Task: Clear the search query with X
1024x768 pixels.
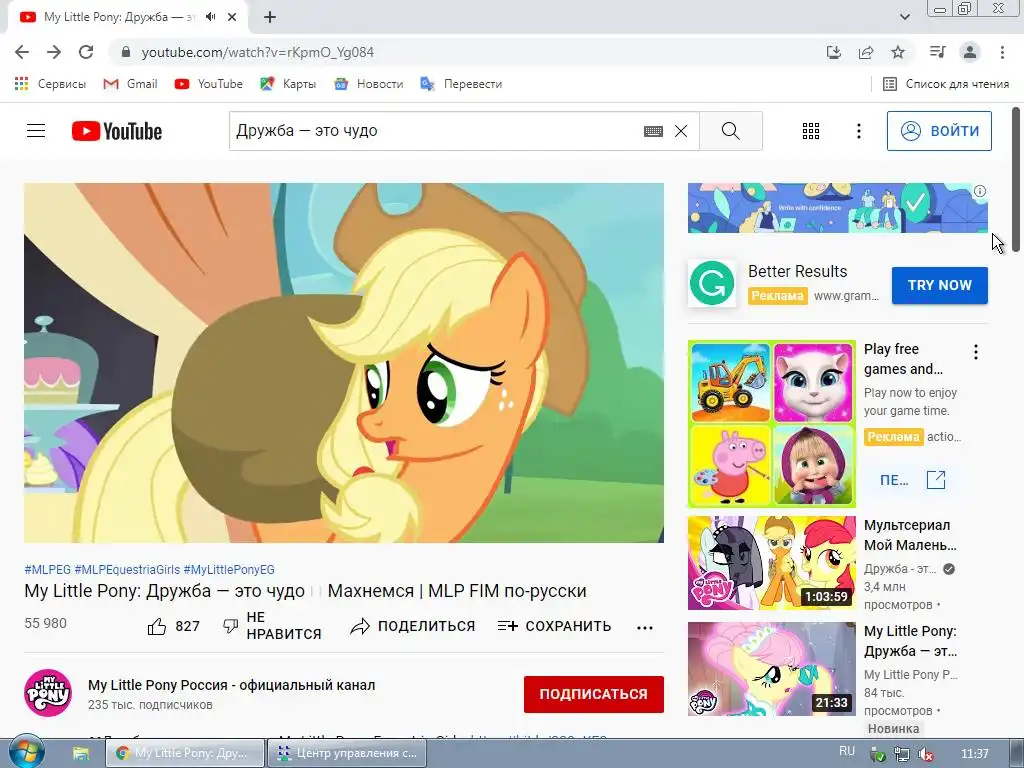Action: tap(681, 131)
